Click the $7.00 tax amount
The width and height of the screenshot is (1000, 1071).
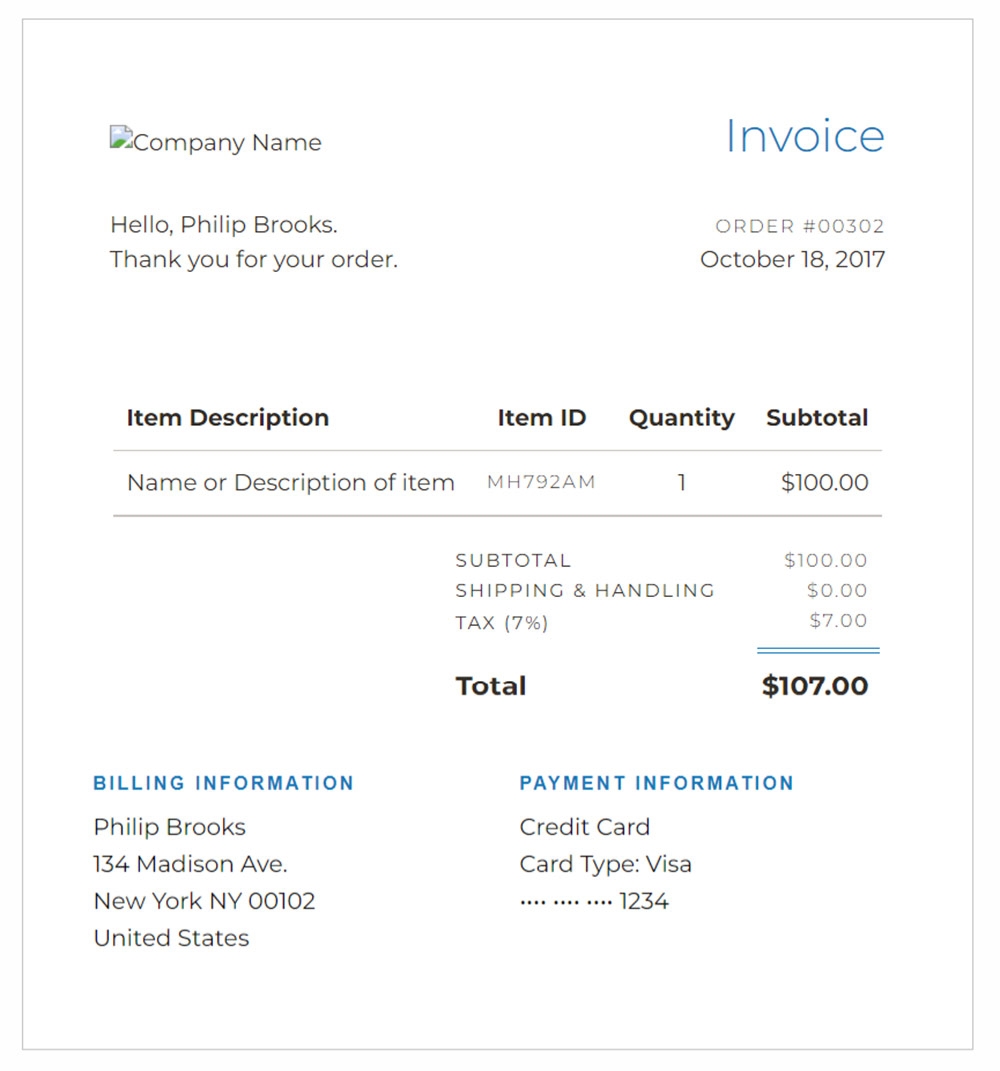(838, 621)
